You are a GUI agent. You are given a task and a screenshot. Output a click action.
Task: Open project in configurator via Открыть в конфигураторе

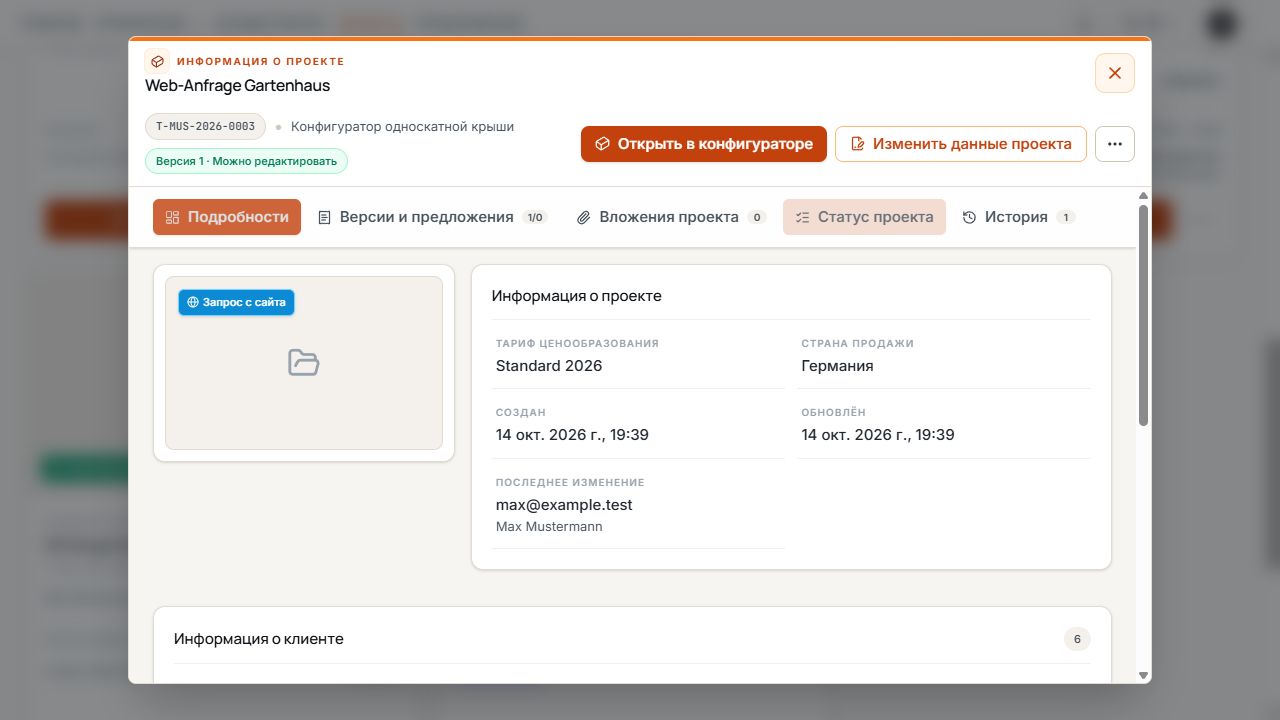pos(704,144)
